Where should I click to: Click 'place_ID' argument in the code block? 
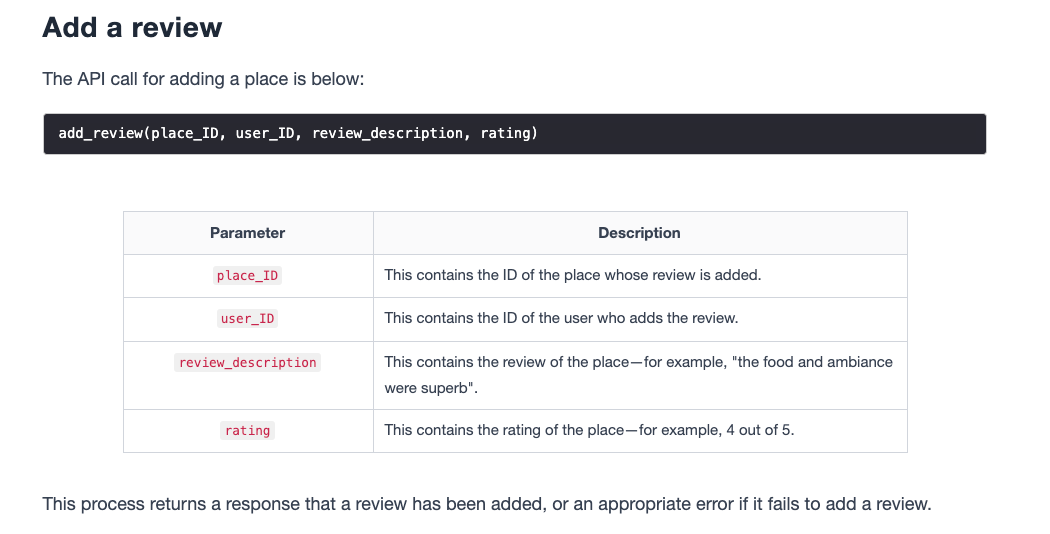[x=184, y=133]
